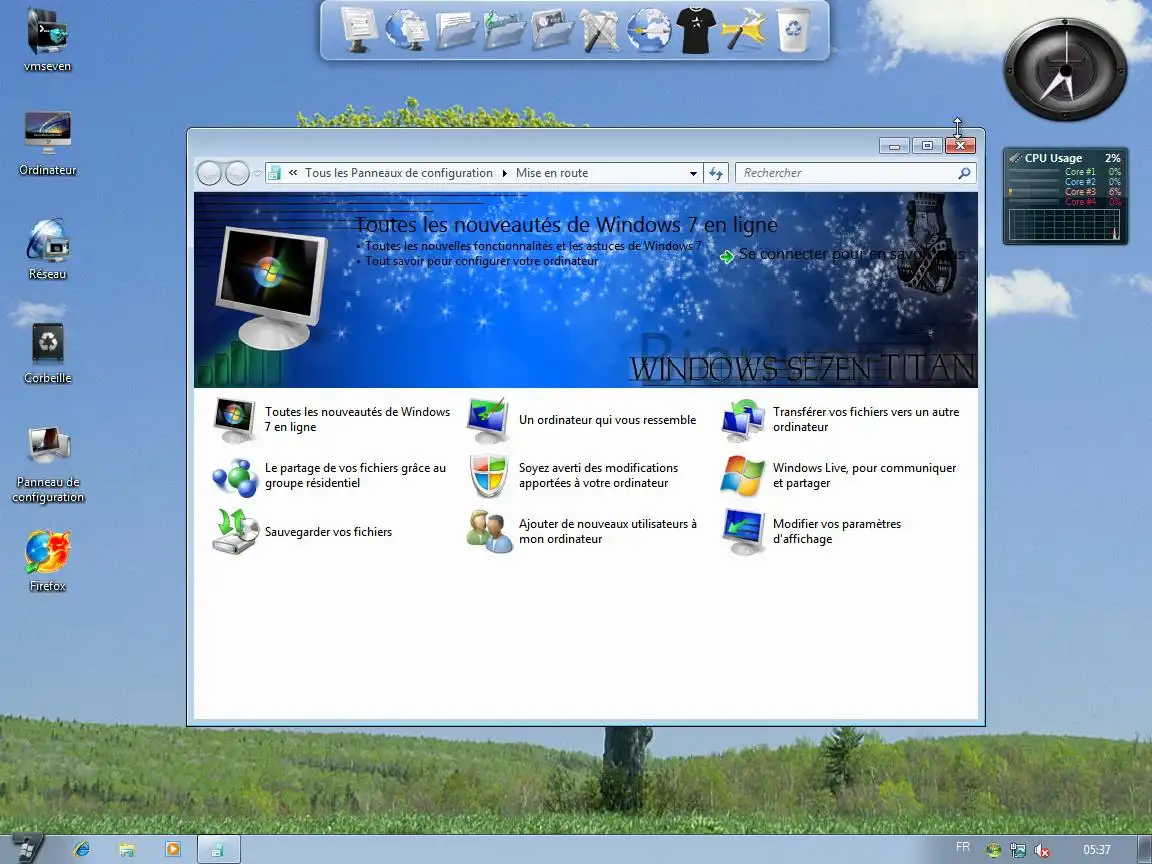Select the Panneau de configuration desktop icon
1152x864 pixels.
click(x=48, y=464)
